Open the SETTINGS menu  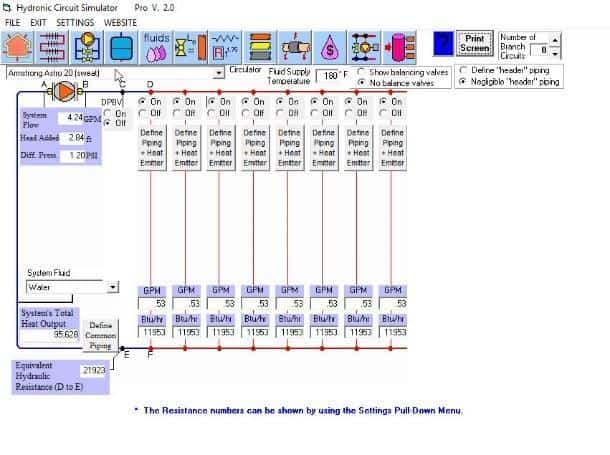75,21
